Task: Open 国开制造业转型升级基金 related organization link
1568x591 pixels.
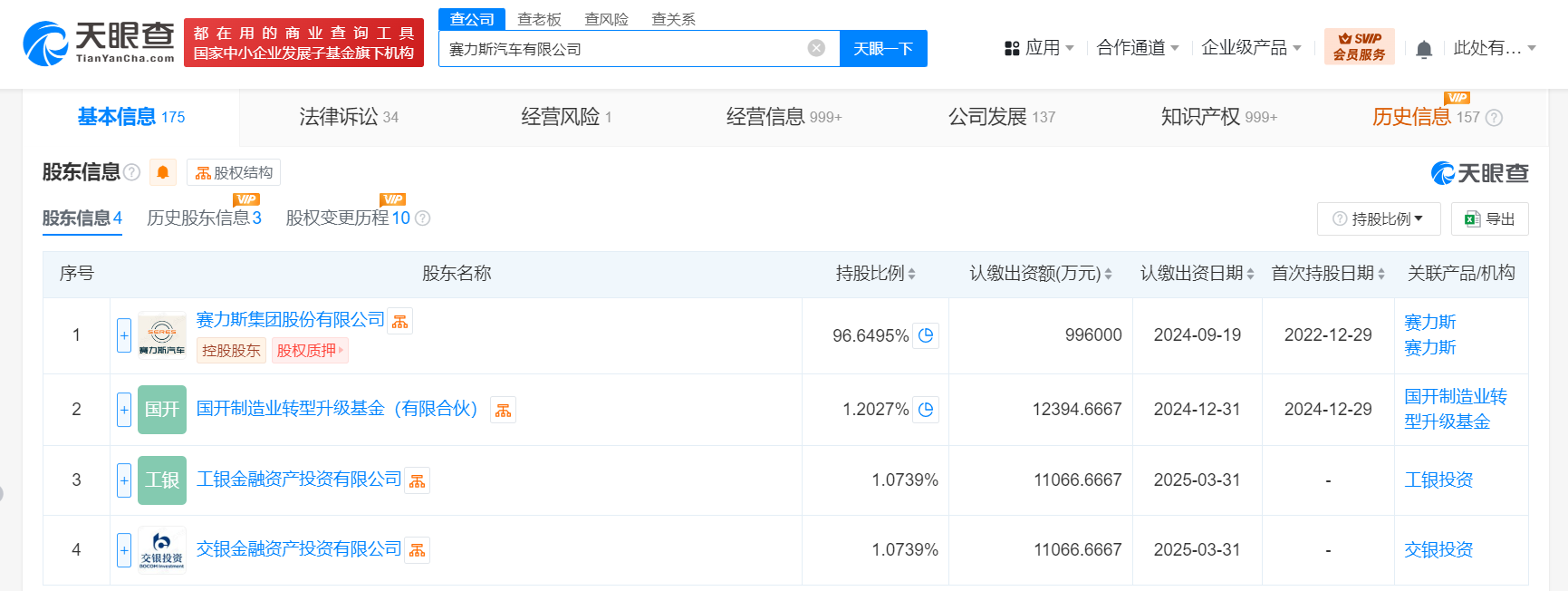Action: [x=1456, y=410]
